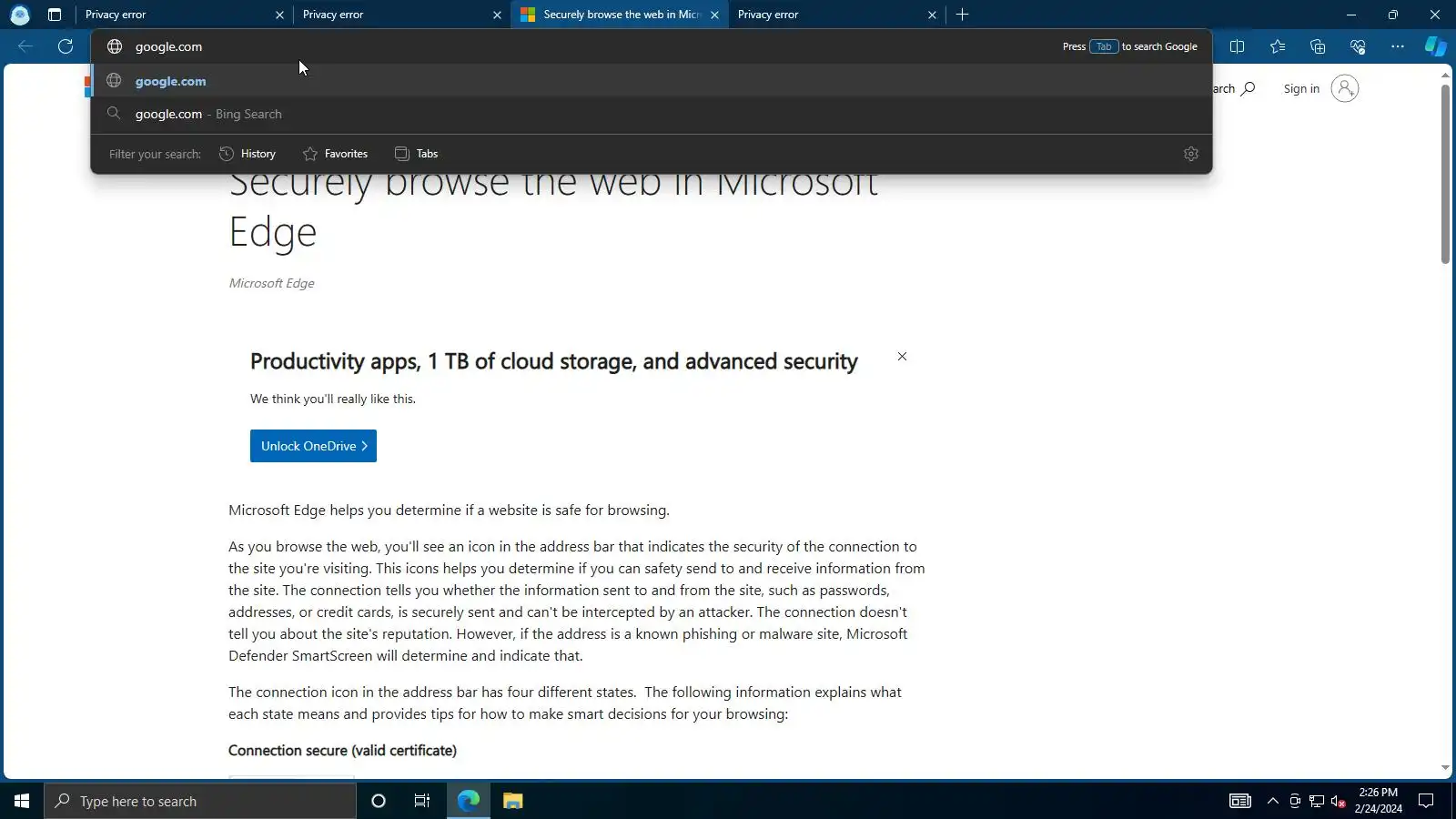Refresh the current page
This screenshot has width=1456, height=819.
click(x=66, y=46)
